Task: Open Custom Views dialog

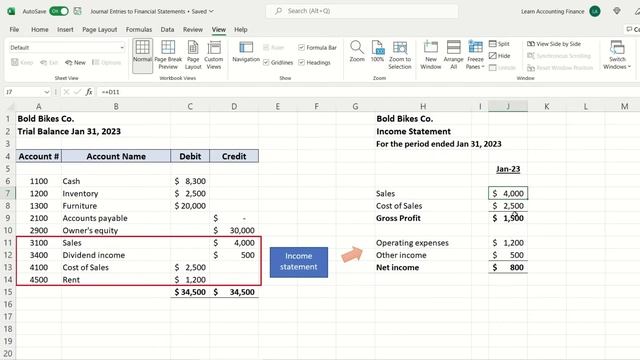Action: 213,56
